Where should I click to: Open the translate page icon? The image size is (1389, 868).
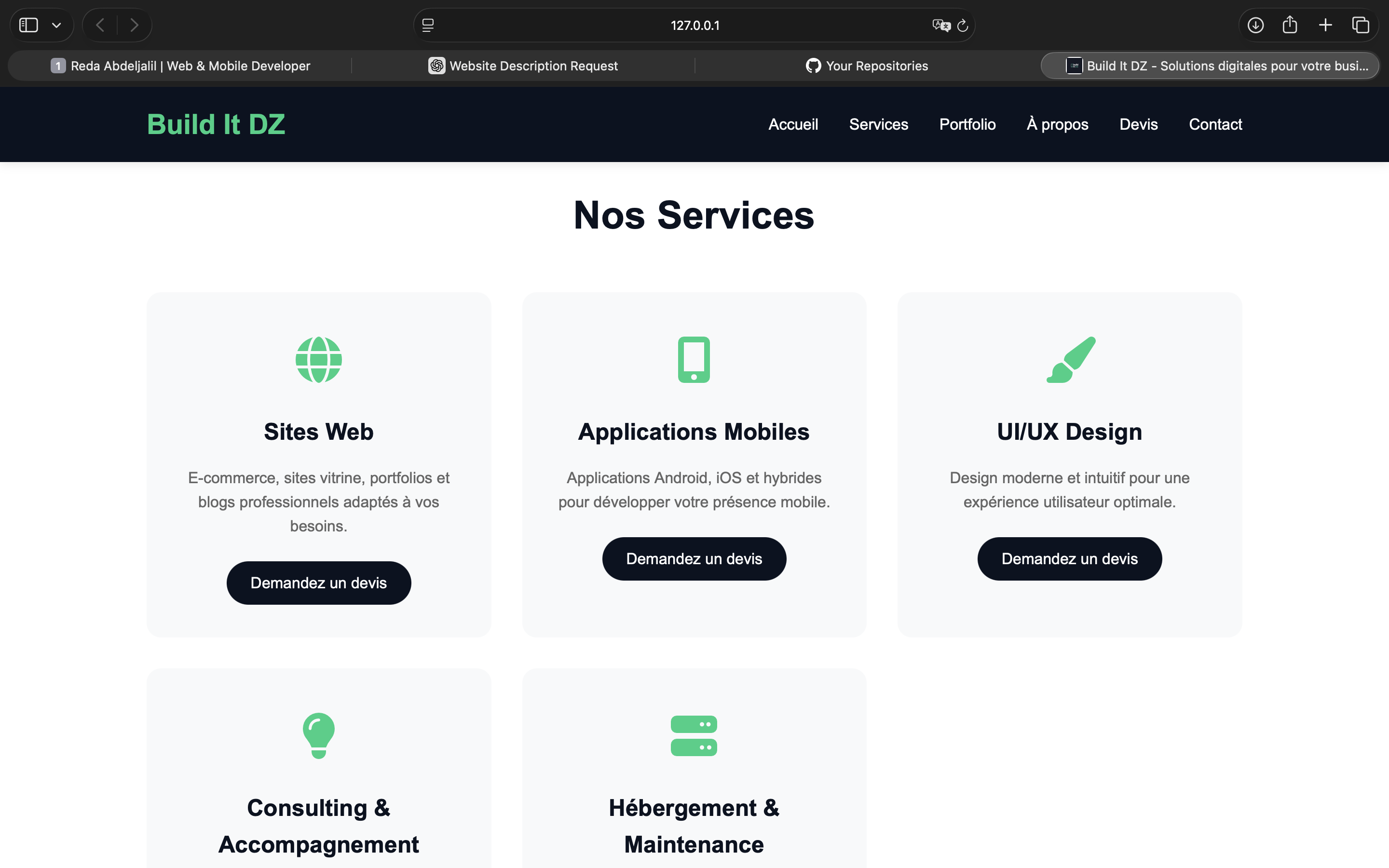coord(941,25)
